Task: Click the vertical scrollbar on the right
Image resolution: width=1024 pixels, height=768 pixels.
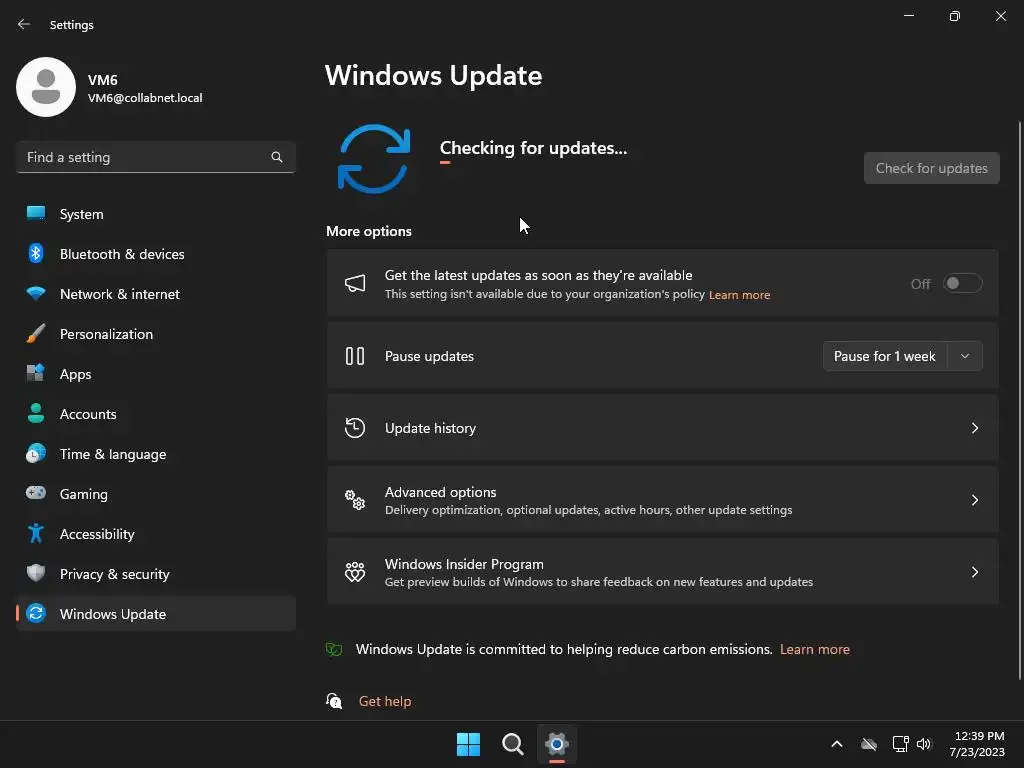Action: pos(1019,400)
